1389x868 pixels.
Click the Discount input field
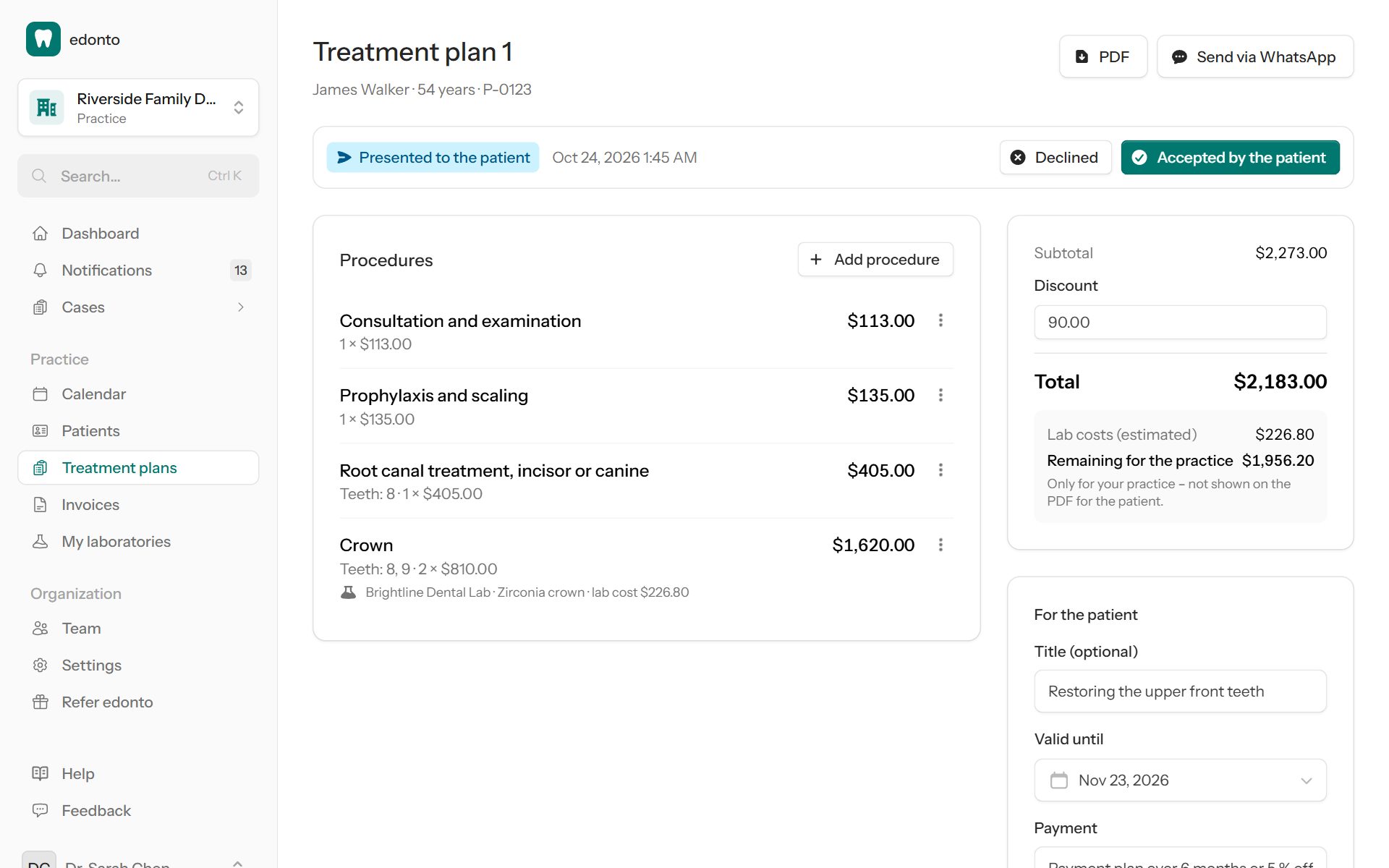(1180, 322)
